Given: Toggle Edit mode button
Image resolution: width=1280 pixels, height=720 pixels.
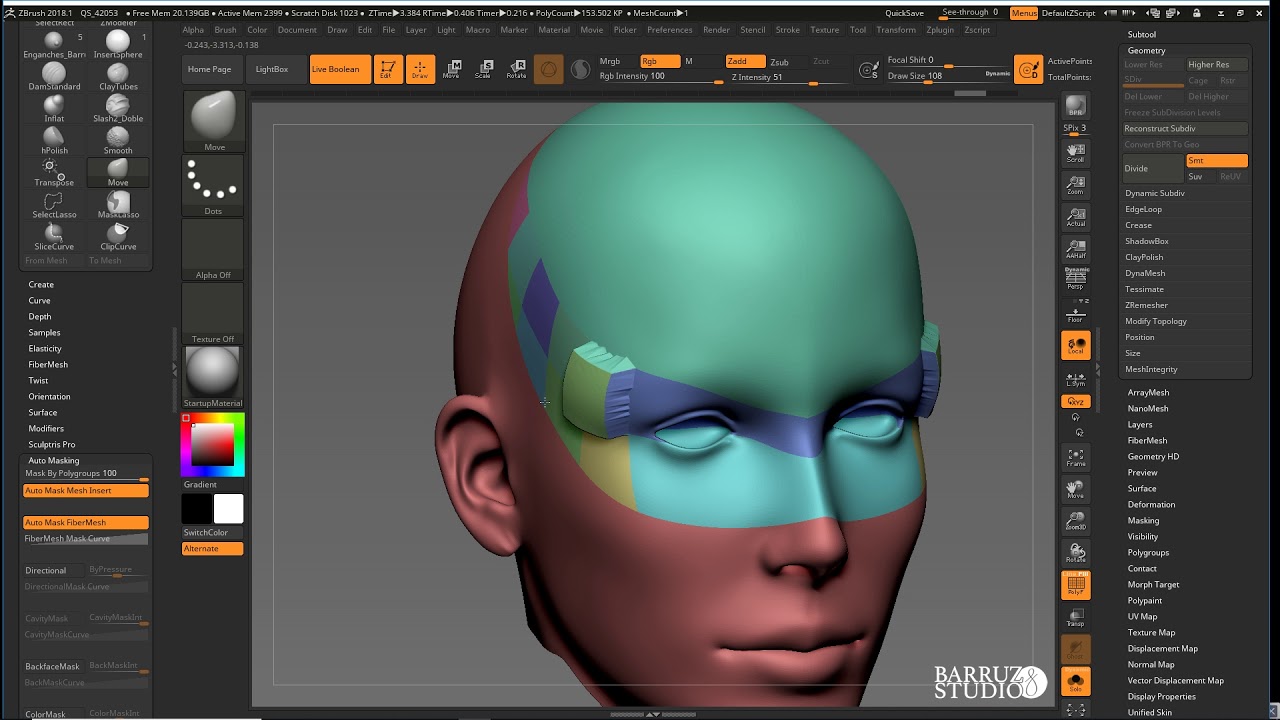Looking at the screenshot, I should [388, 69].
